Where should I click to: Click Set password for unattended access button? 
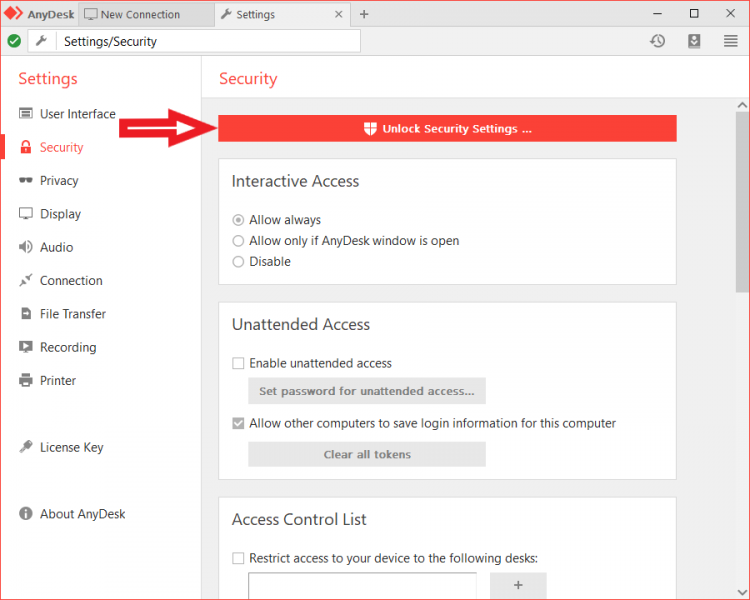(367, 391)
